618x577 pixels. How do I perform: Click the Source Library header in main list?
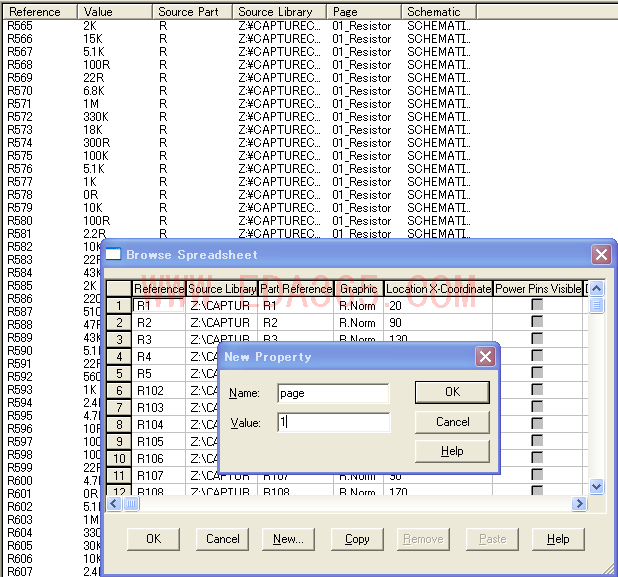(279, 12)
